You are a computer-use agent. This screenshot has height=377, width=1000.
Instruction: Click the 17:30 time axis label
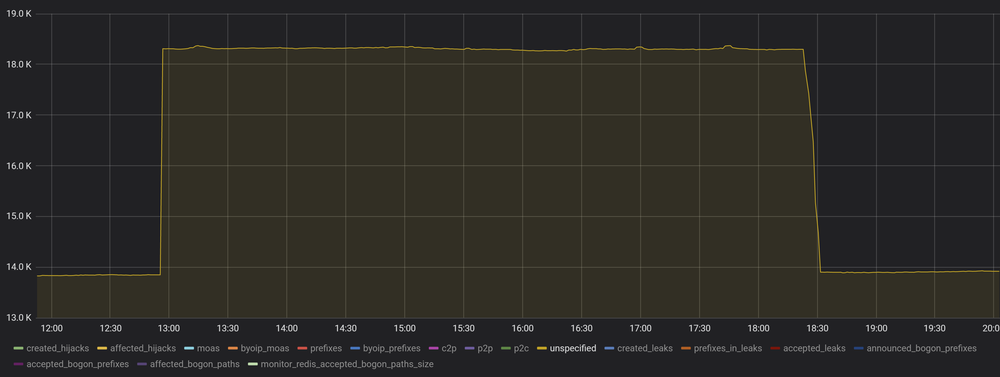[700, 329]
